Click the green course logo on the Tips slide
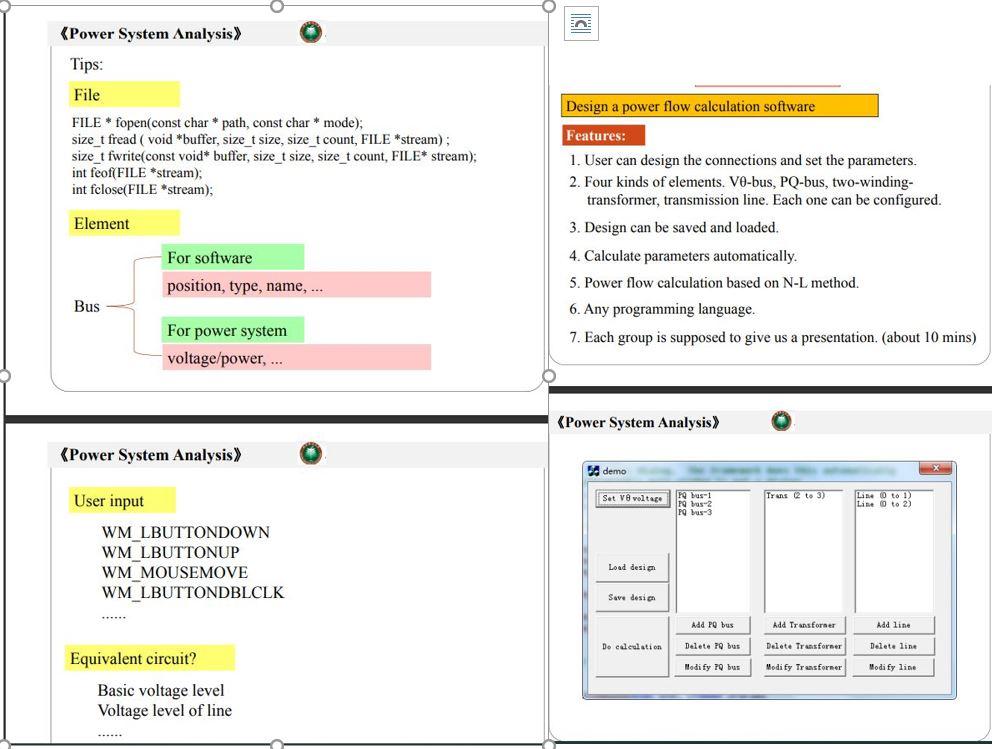 tap(310, 32)
